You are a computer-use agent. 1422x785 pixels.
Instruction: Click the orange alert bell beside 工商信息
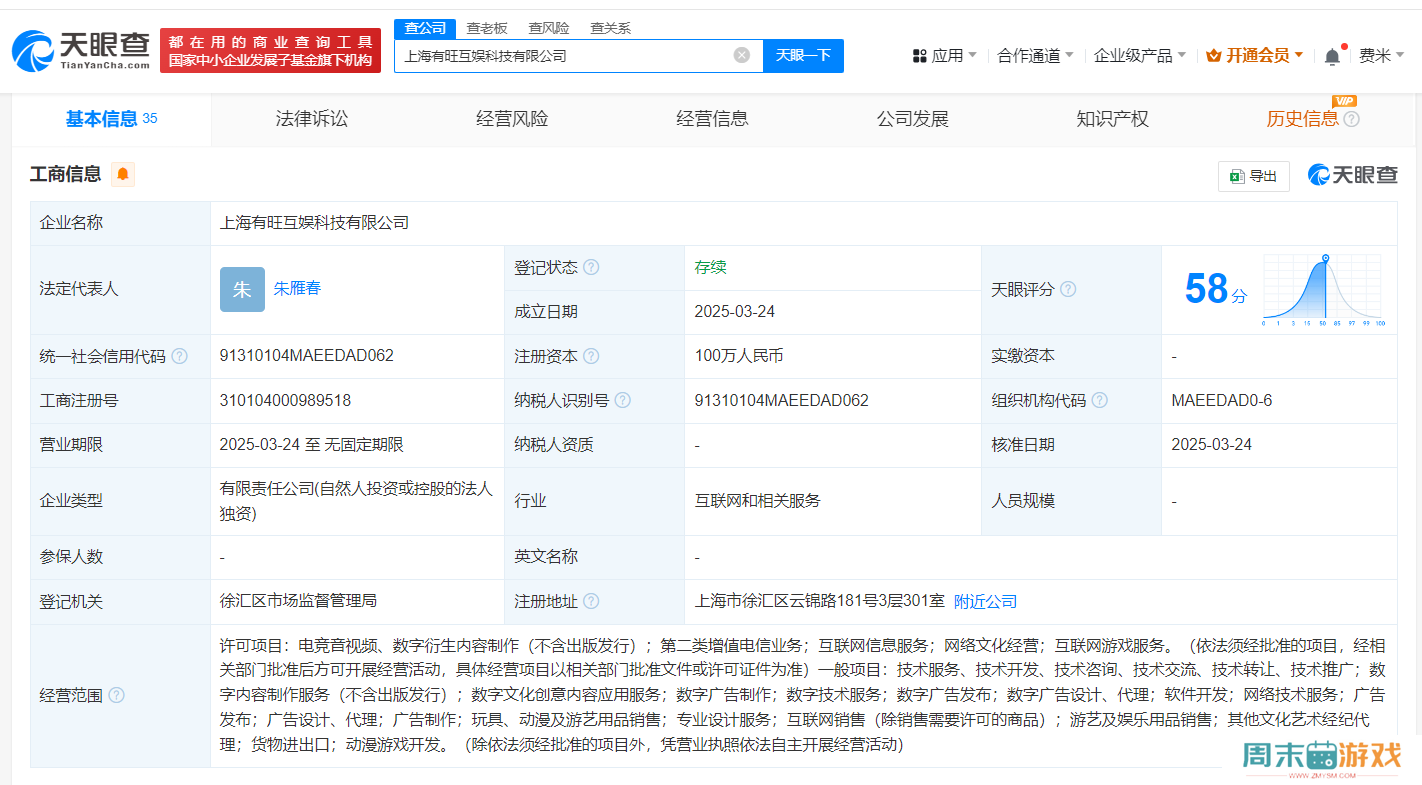pos(123,174)
